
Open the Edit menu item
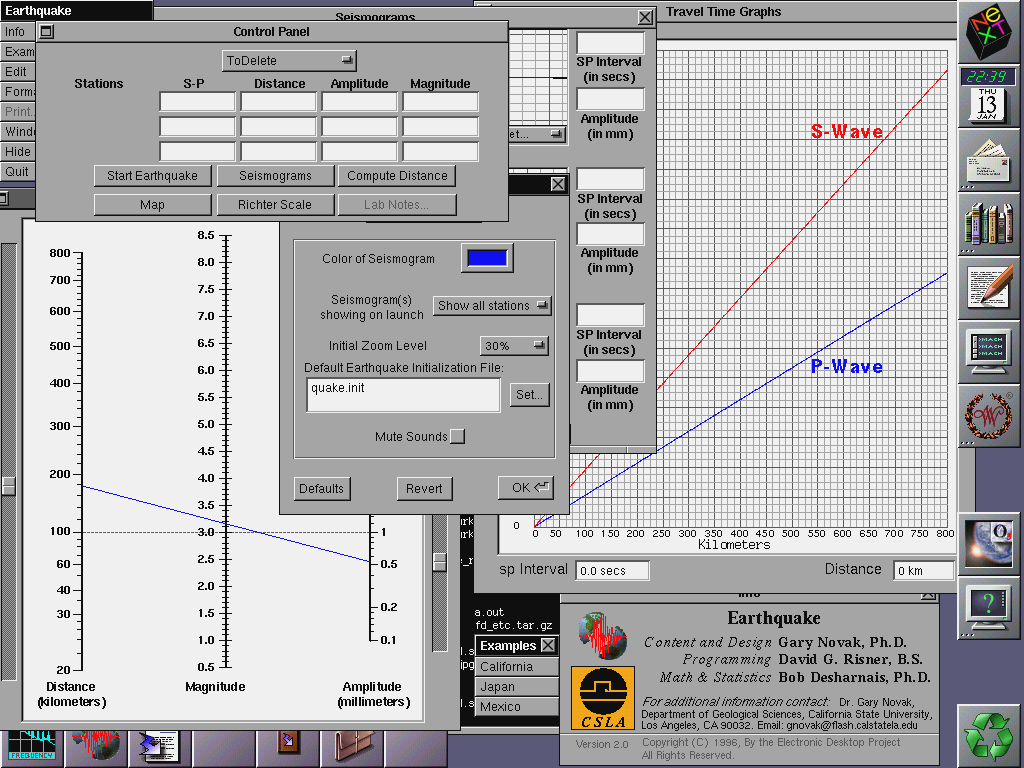(x=16, y=72)
